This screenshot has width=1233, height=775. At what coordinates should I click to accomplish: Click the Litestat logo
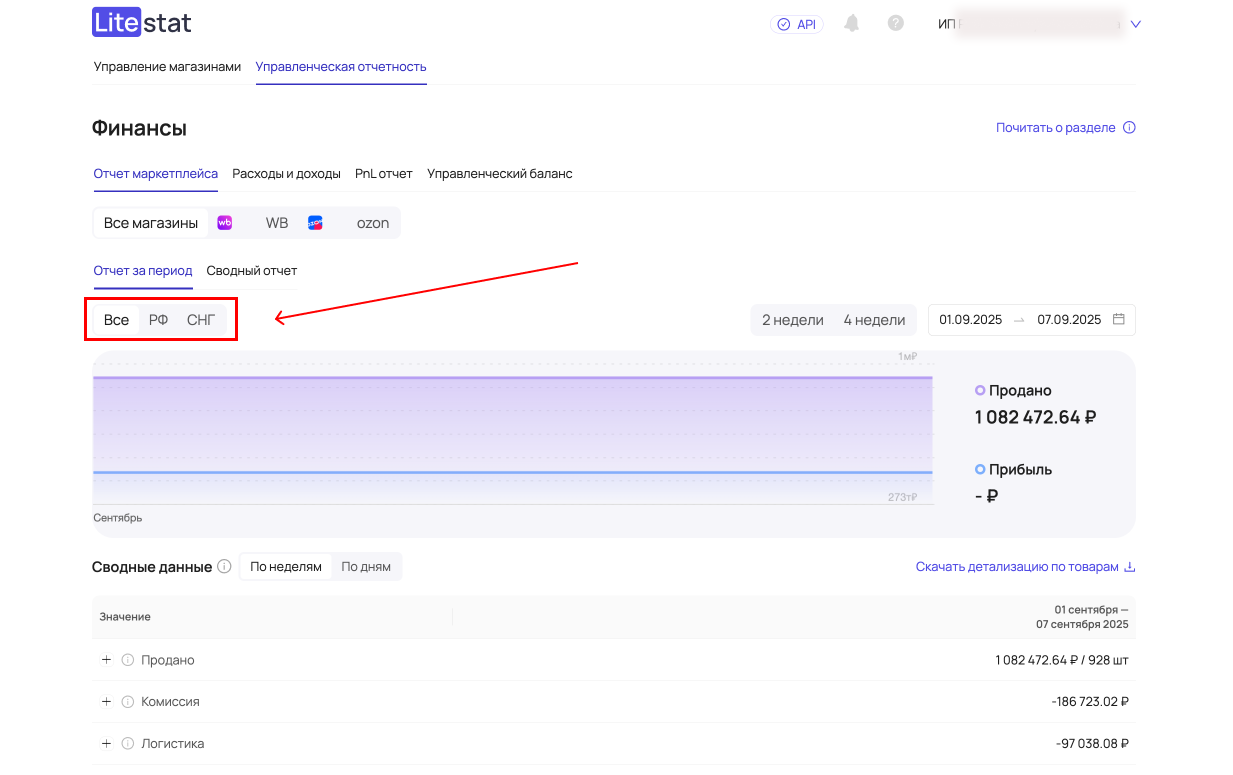141,23
